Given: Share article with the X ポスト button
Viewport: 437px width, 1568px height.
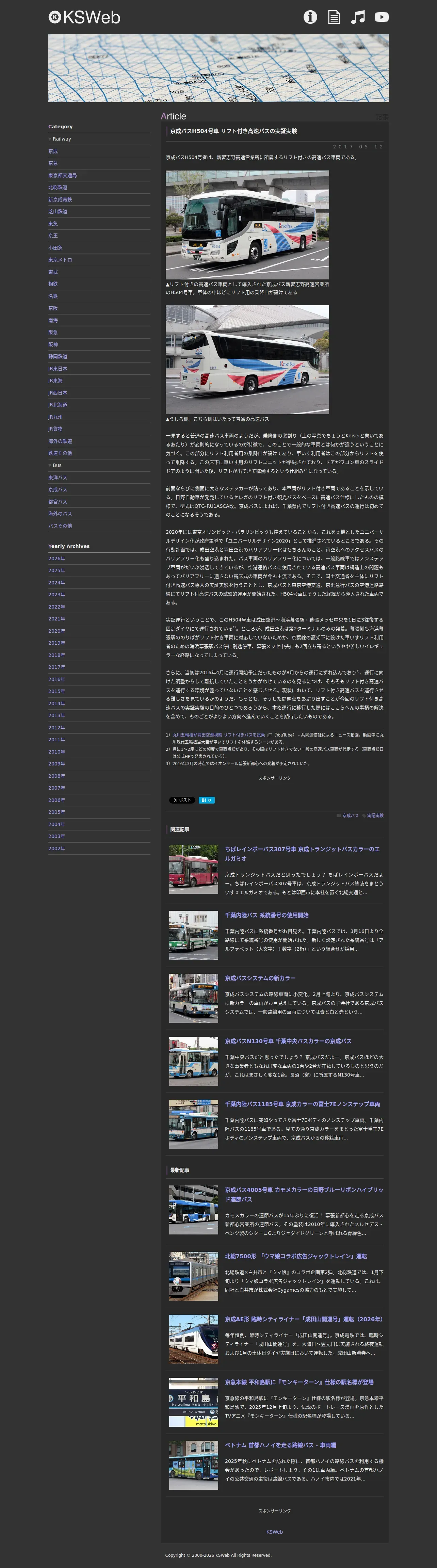Looking at the screenshot, I should point(182,800).
